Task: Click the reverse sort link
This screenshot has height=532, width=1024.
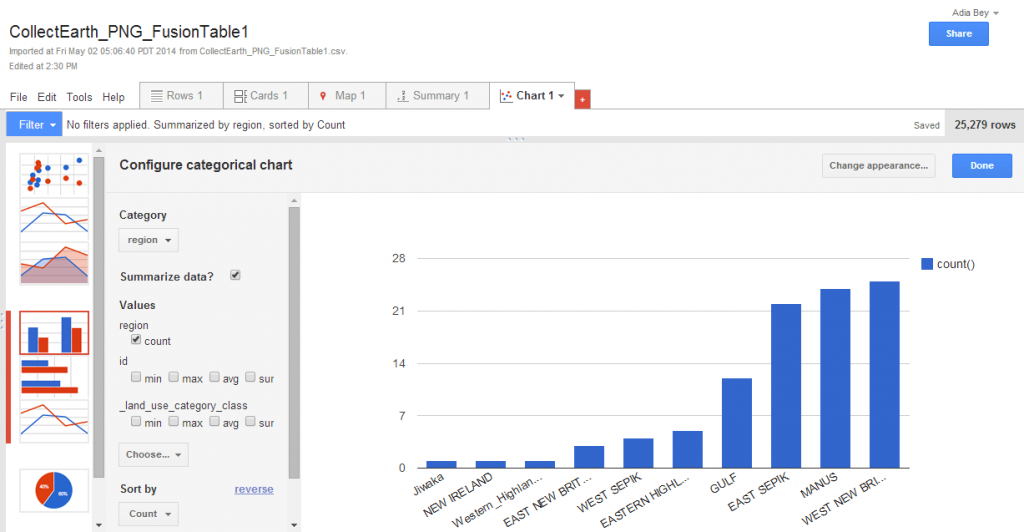Action: [x=254, y=489]
